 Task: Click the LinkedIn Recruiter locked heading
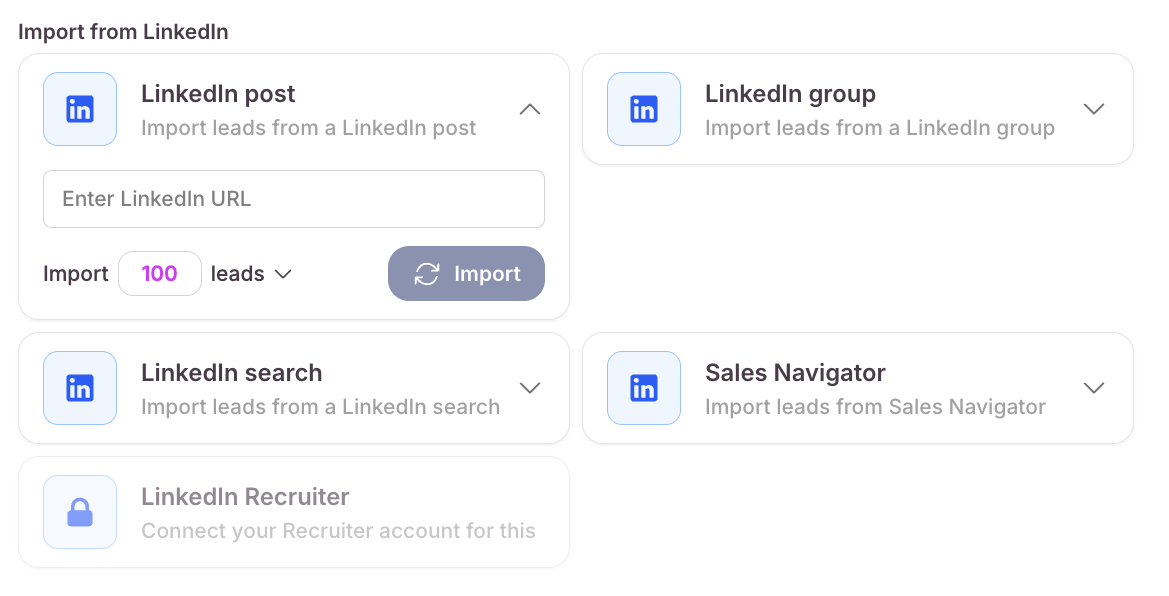(x=245, y=497)
